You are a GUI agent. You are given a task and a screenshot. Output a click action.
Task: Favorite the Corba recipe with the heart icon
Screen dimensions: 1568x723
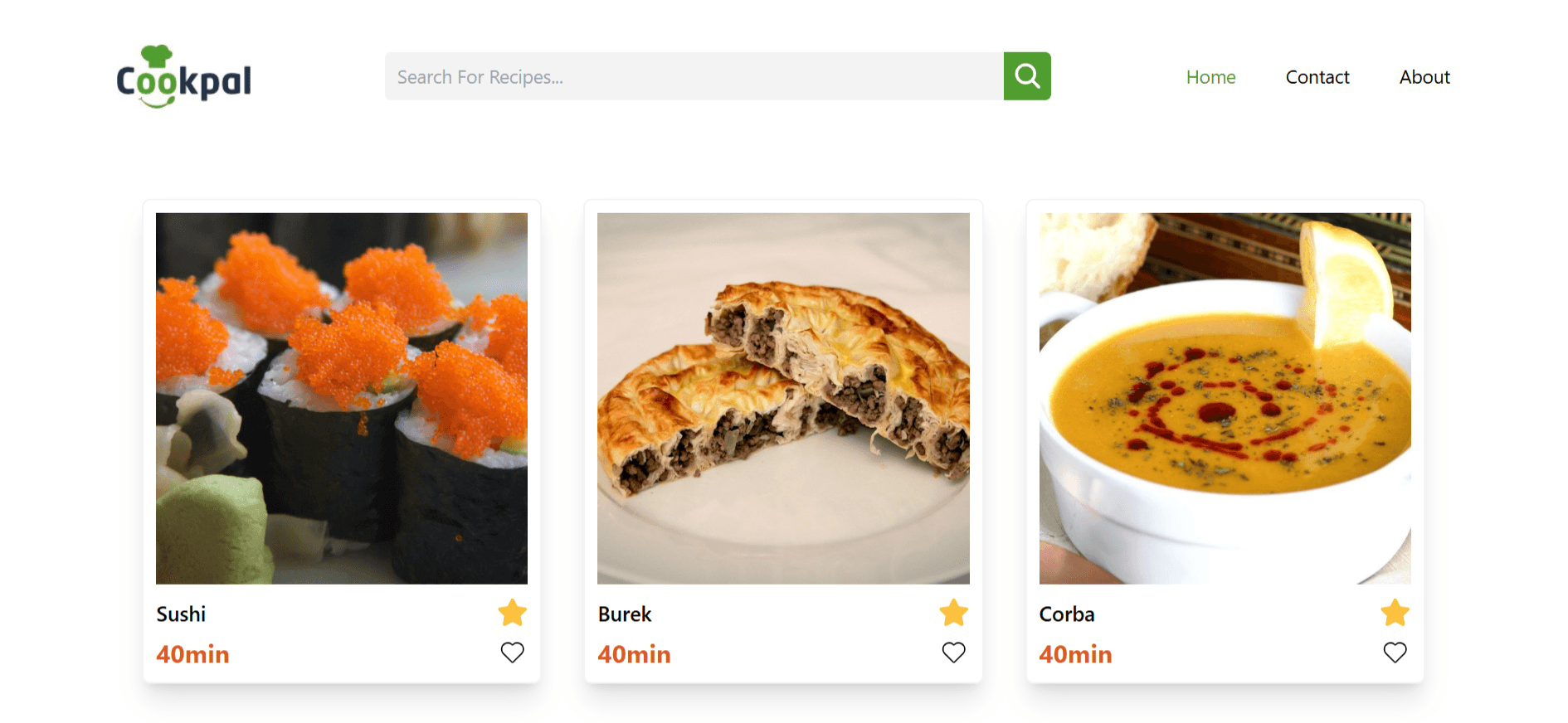1395,653
